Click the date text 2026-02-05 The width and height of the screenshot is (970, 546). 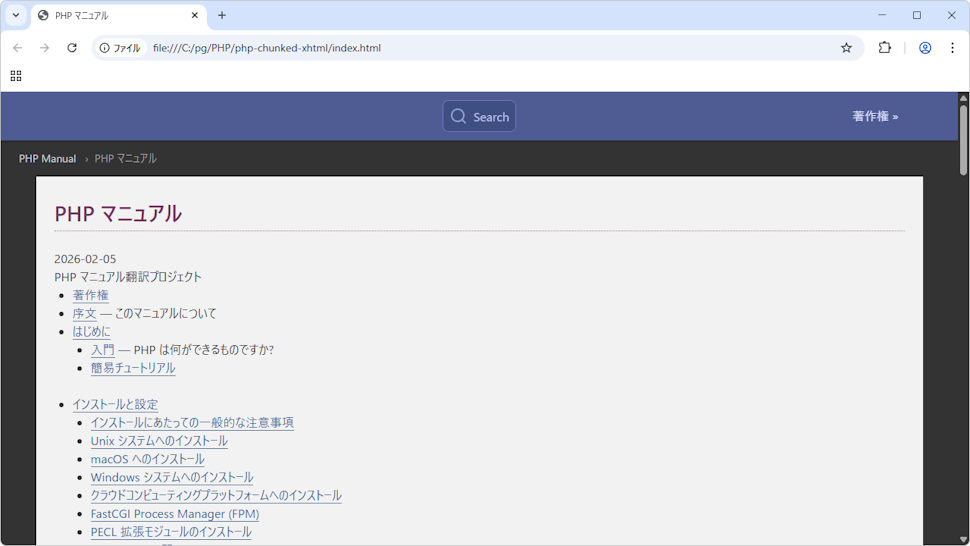point(85,259)
